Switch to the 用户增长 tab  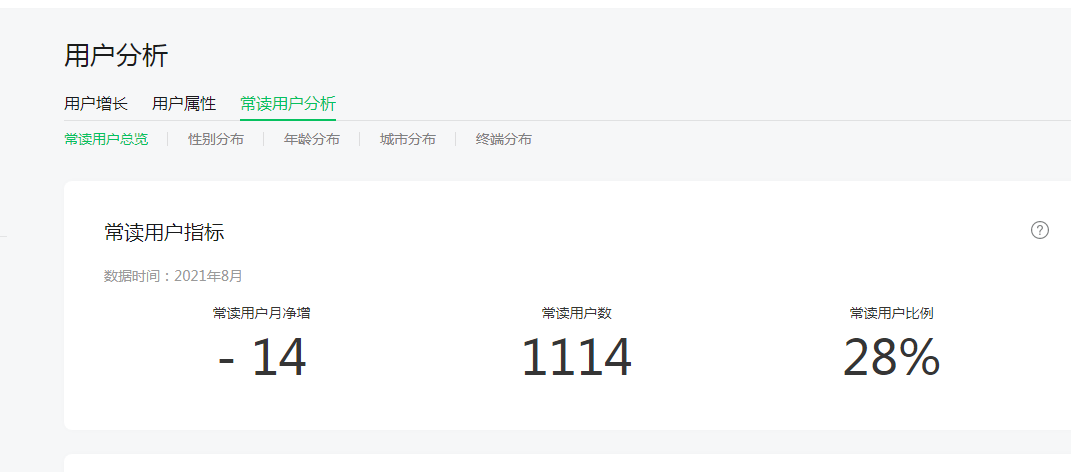point(96,104)
